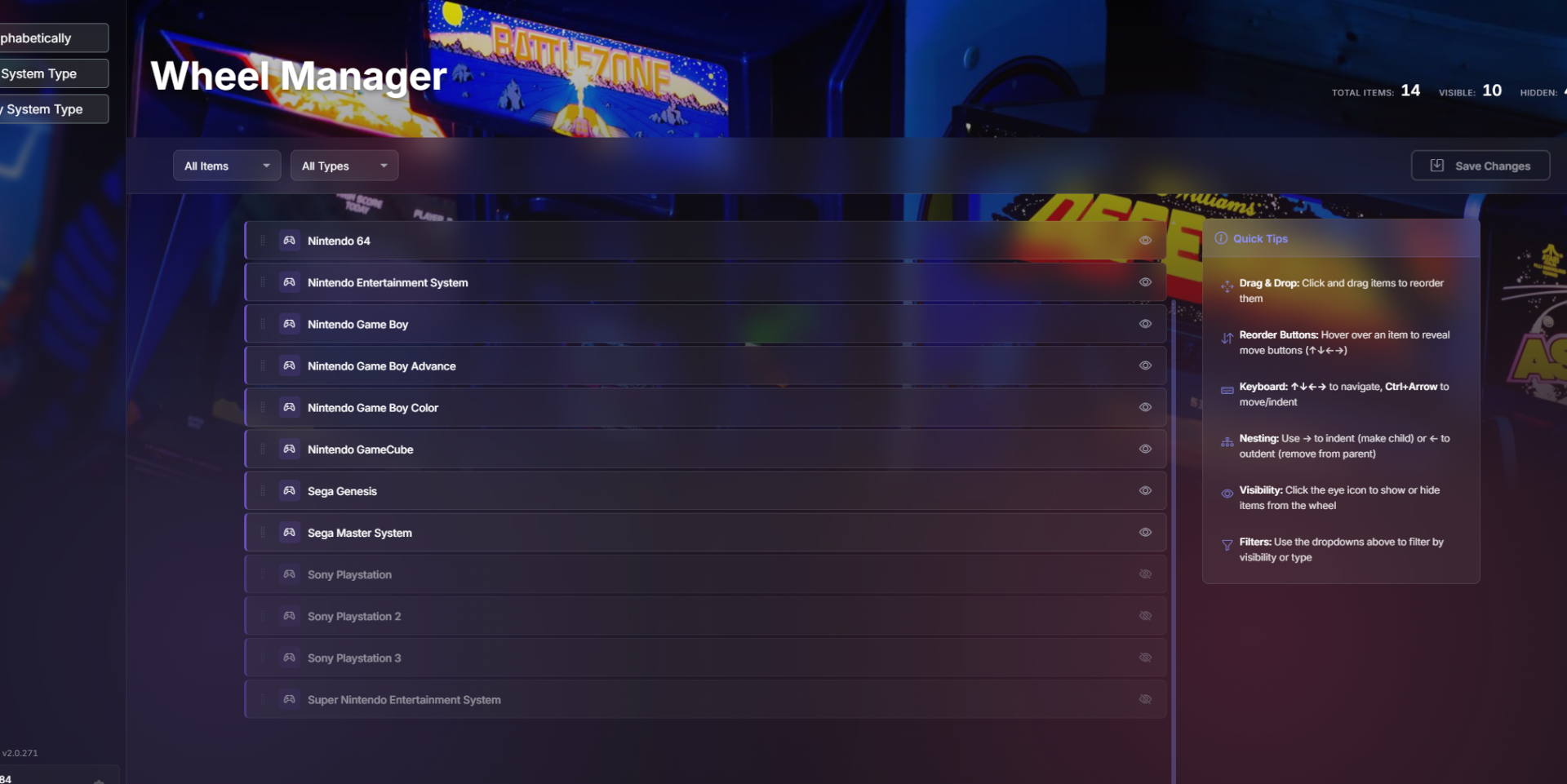Hide Sega Master System from wheel
This screenshot has height=784, width=1567.
[x=1145, y=532]
